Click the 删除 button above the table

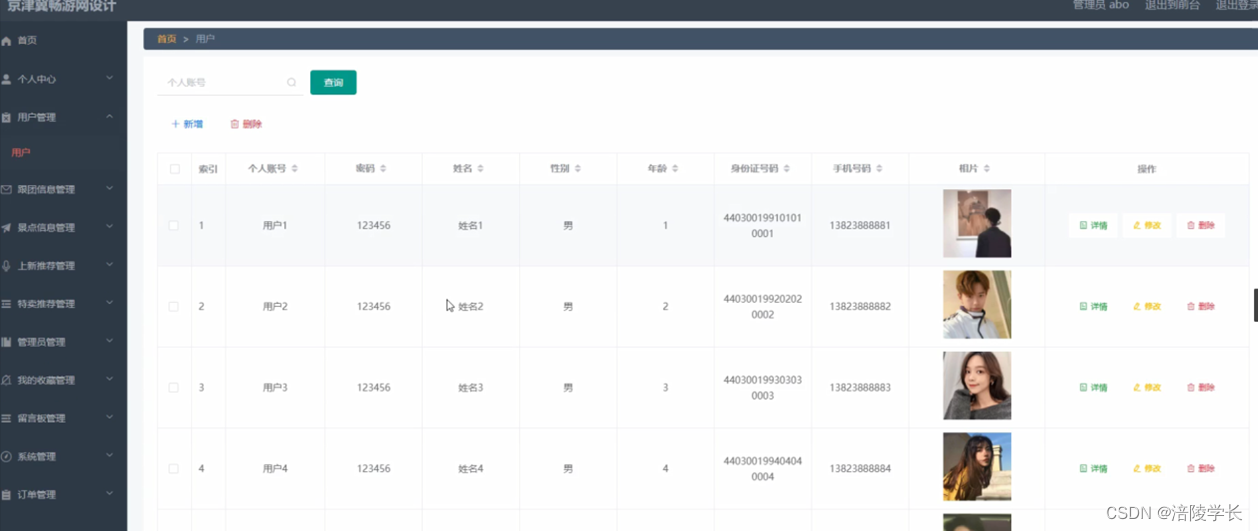[x=246, y=125]
